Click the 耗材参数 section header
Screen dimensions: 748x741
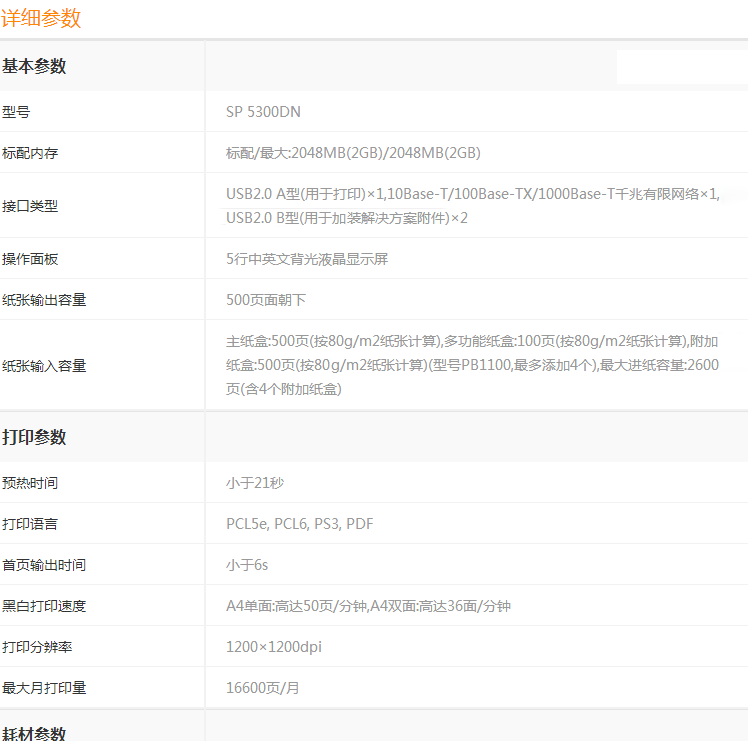pos(34,733)
